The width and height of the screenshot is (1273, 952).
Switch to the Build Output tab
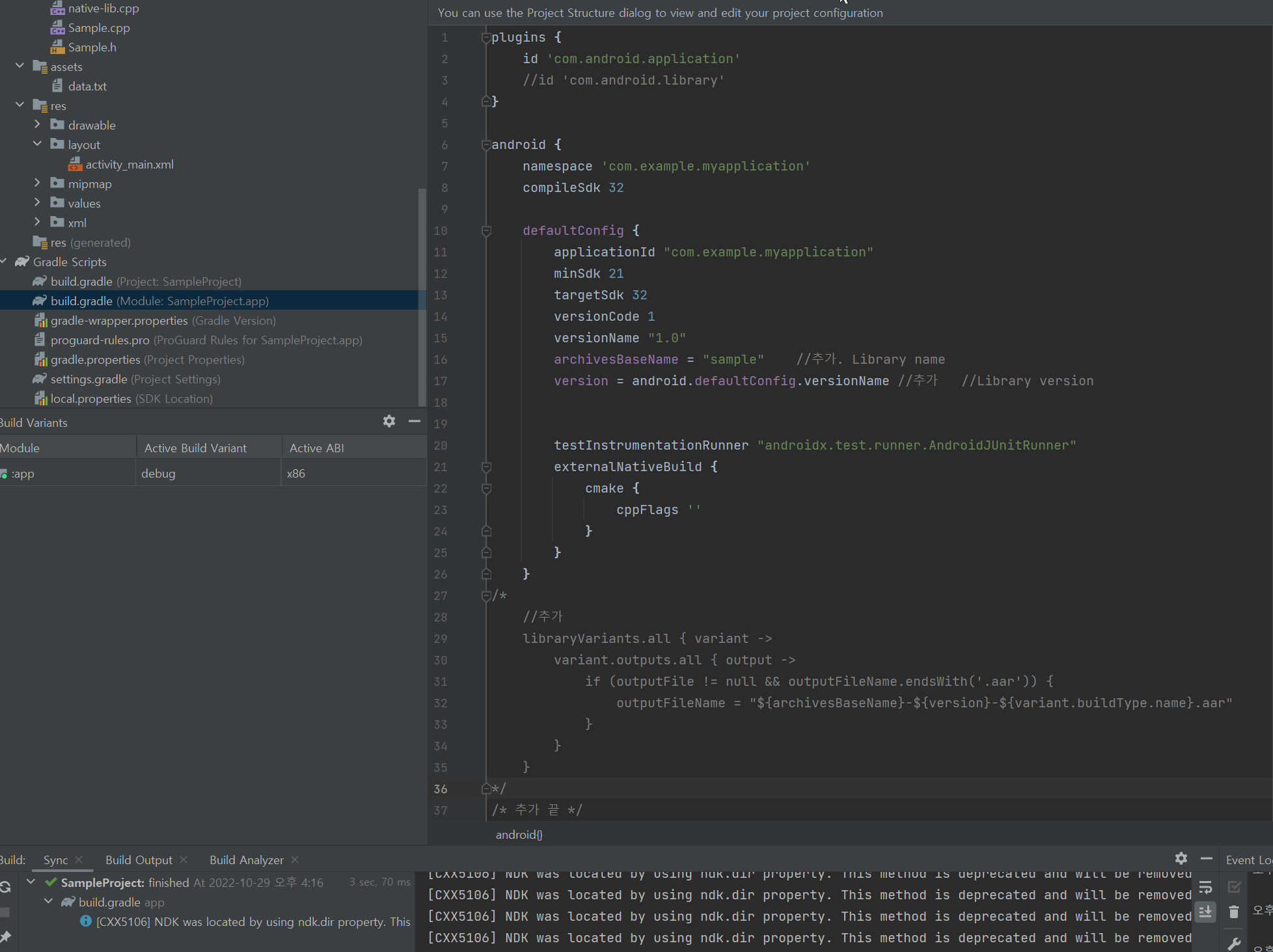coord(139,860)
